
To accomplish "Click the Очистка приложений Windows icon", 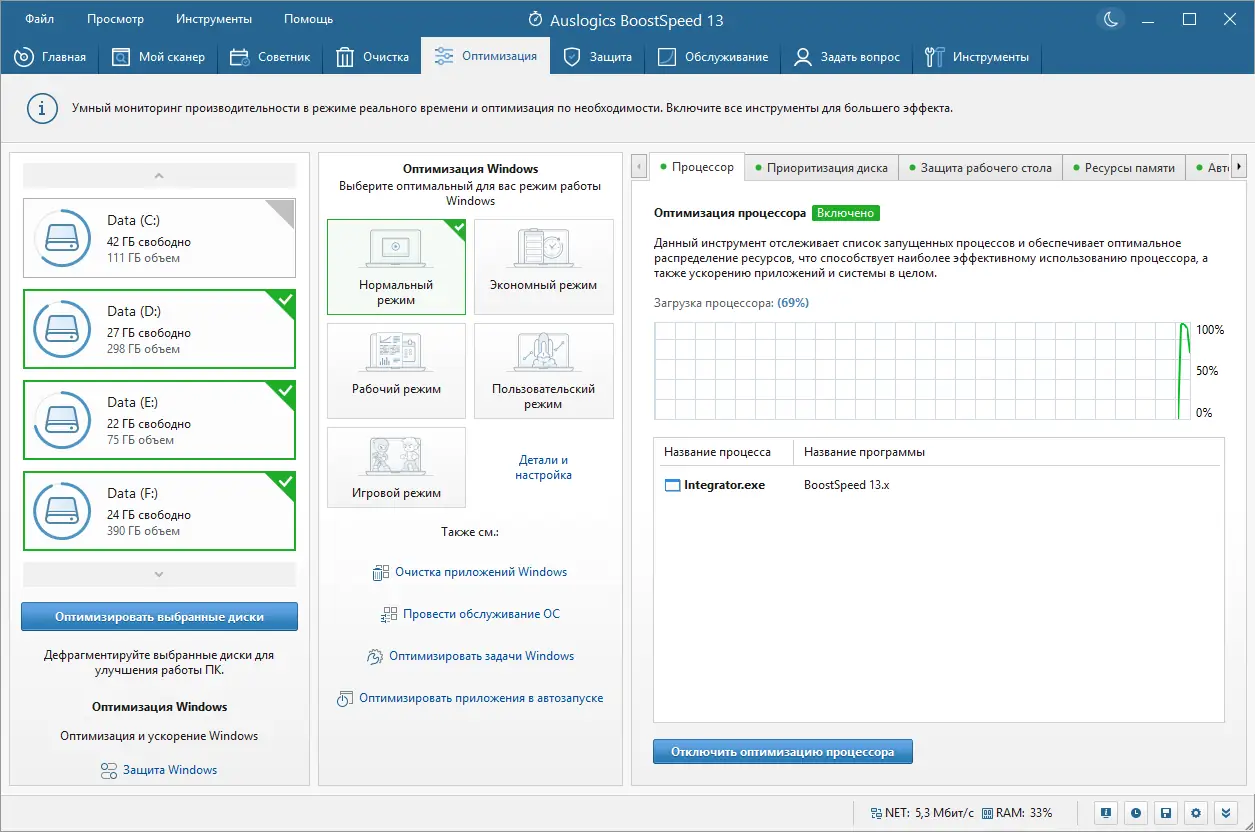I will 380,573.
